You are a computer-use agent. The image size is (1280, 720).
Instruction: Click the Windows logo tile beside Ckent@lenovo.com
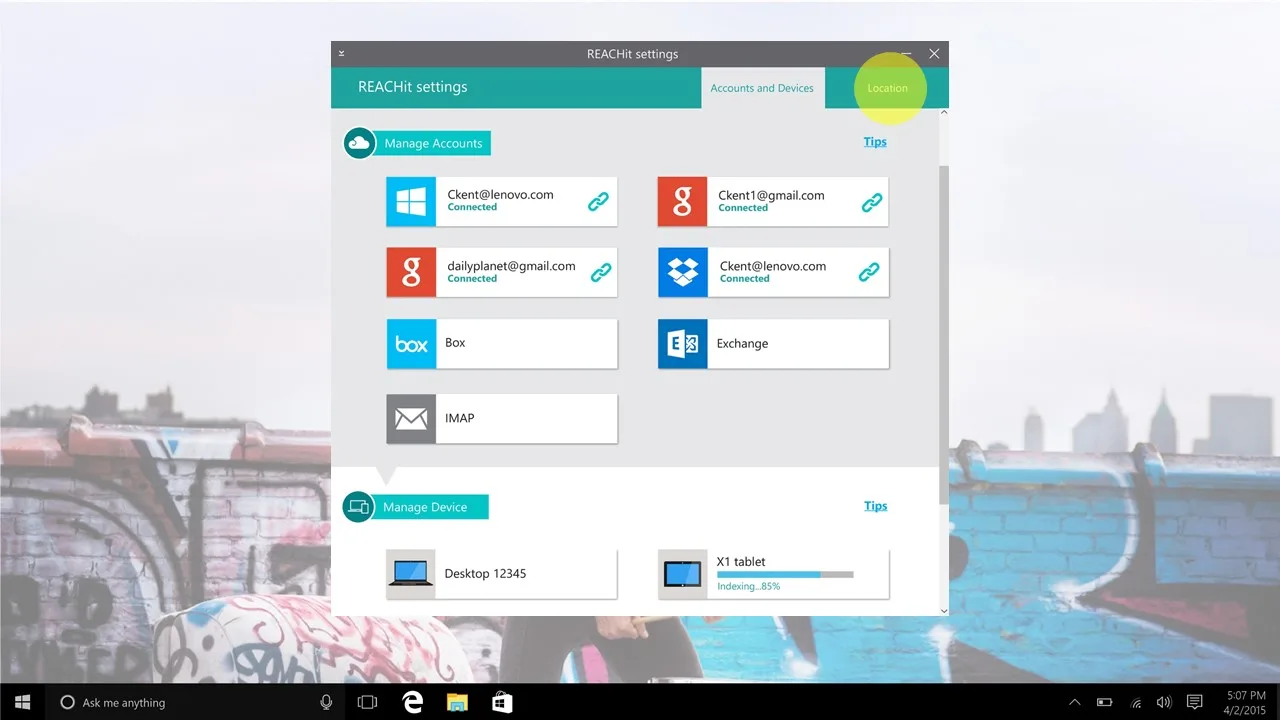point(411,202)
